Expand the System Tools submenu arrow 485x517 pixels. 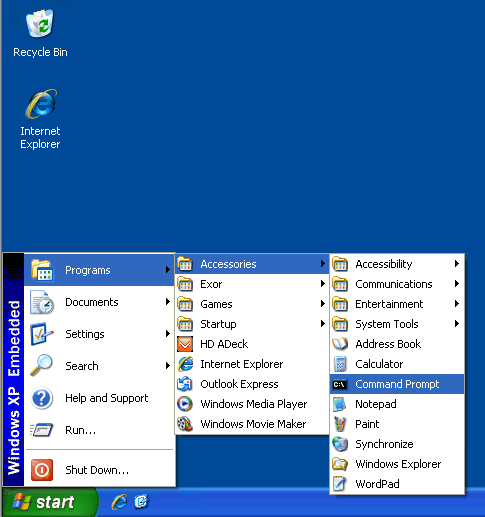457,324
